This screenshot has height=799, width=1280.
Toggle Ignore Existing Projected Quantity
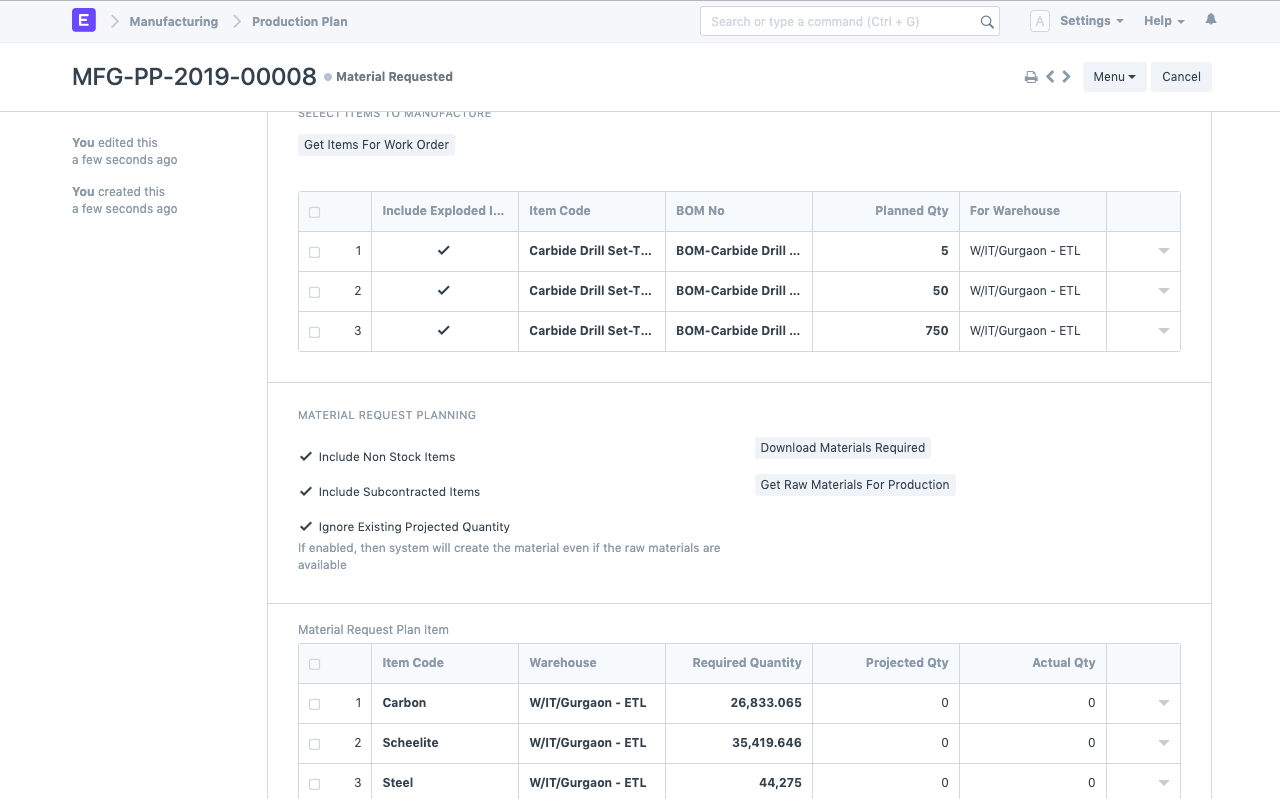[306, 526]
